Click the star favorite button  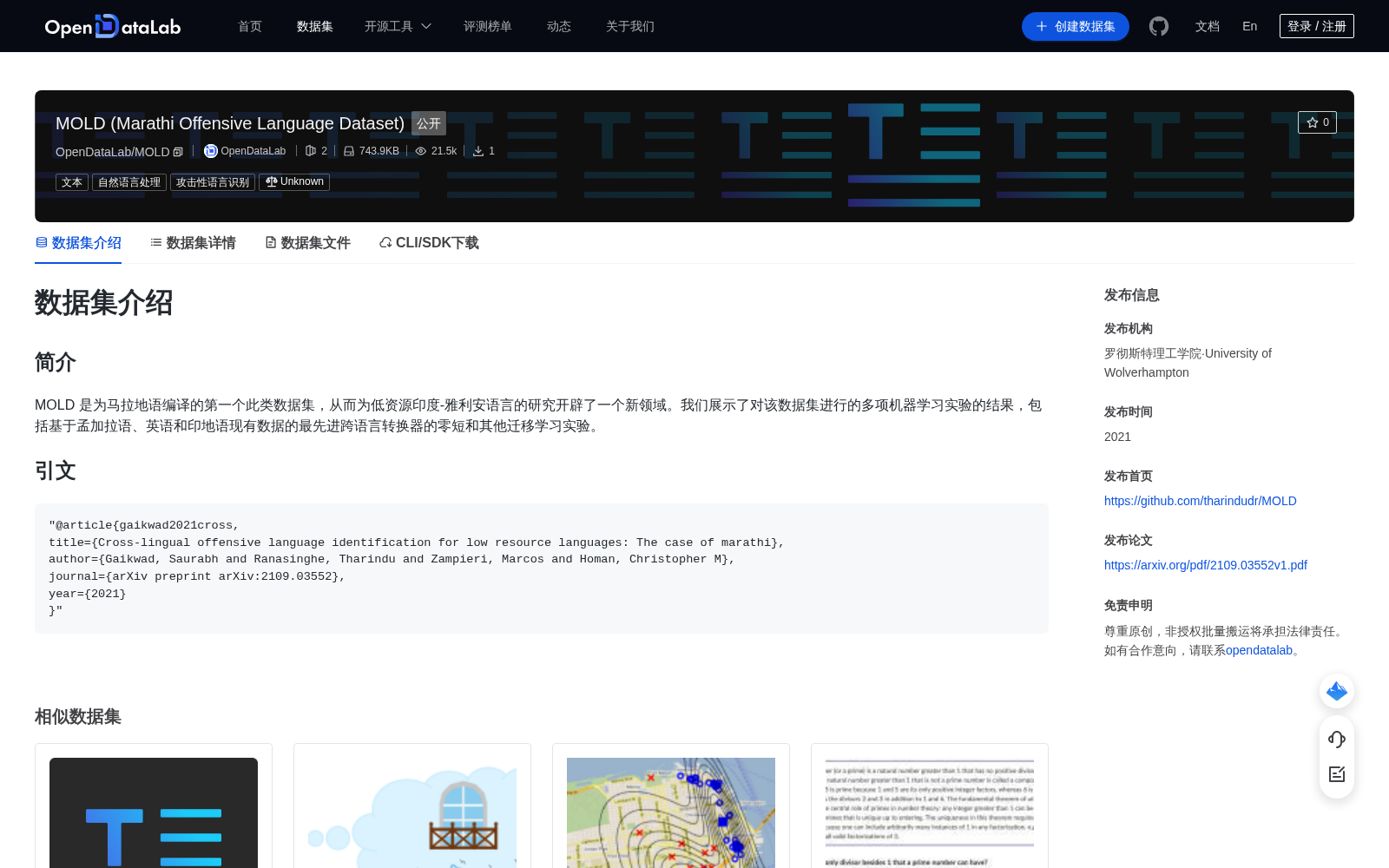coord(1317,122)
